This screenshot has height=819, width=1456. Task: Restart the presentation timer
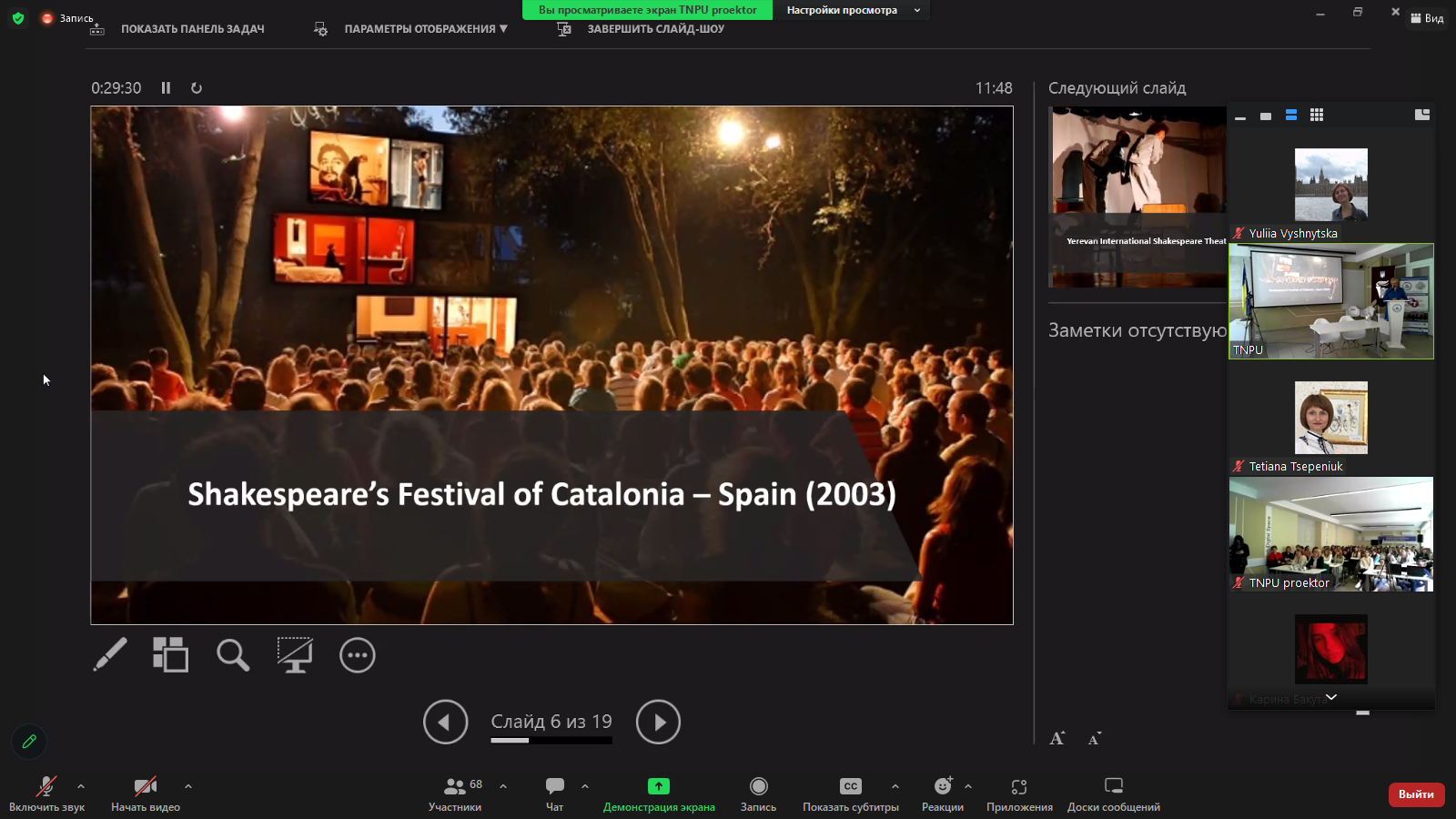point(197,88)
